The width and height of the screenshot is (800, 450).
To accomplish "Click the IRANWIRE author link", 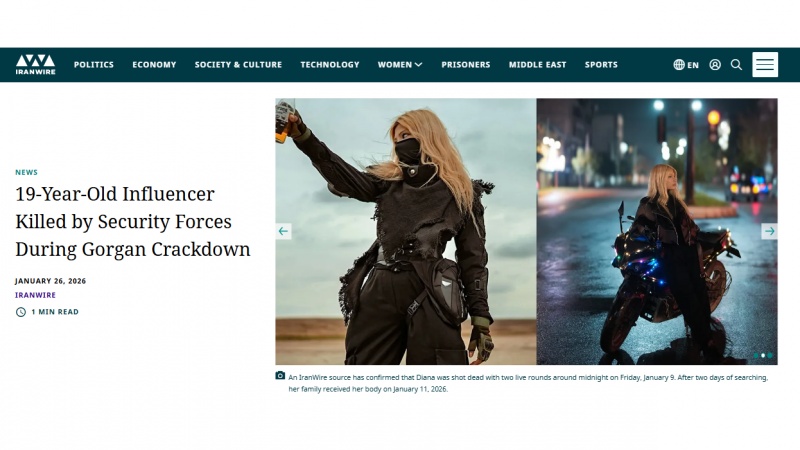I will (x=35, y=295).
